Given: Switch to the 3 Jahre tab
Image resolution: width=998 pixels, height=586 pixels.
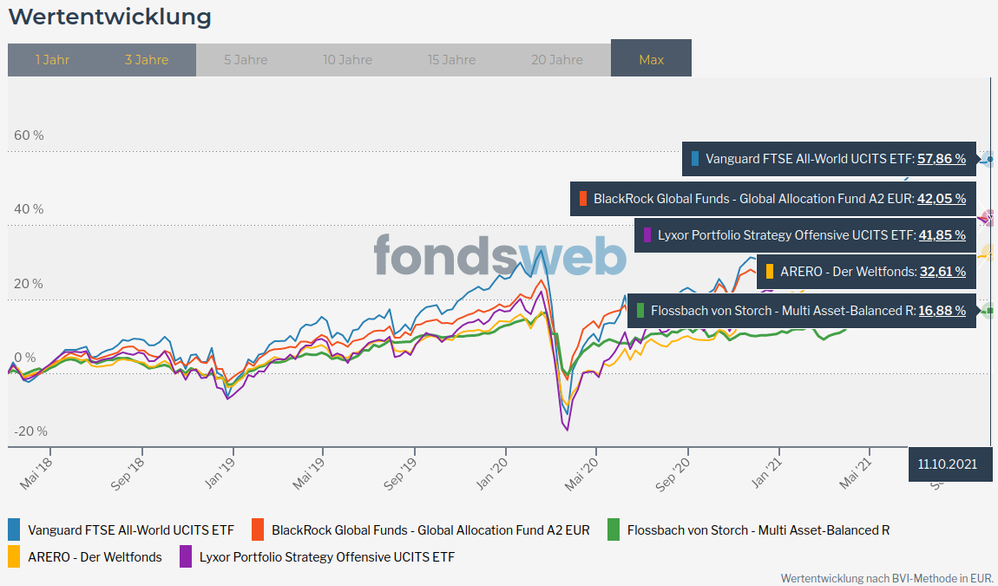Looking at the screenshot, I should pos(146,60).
